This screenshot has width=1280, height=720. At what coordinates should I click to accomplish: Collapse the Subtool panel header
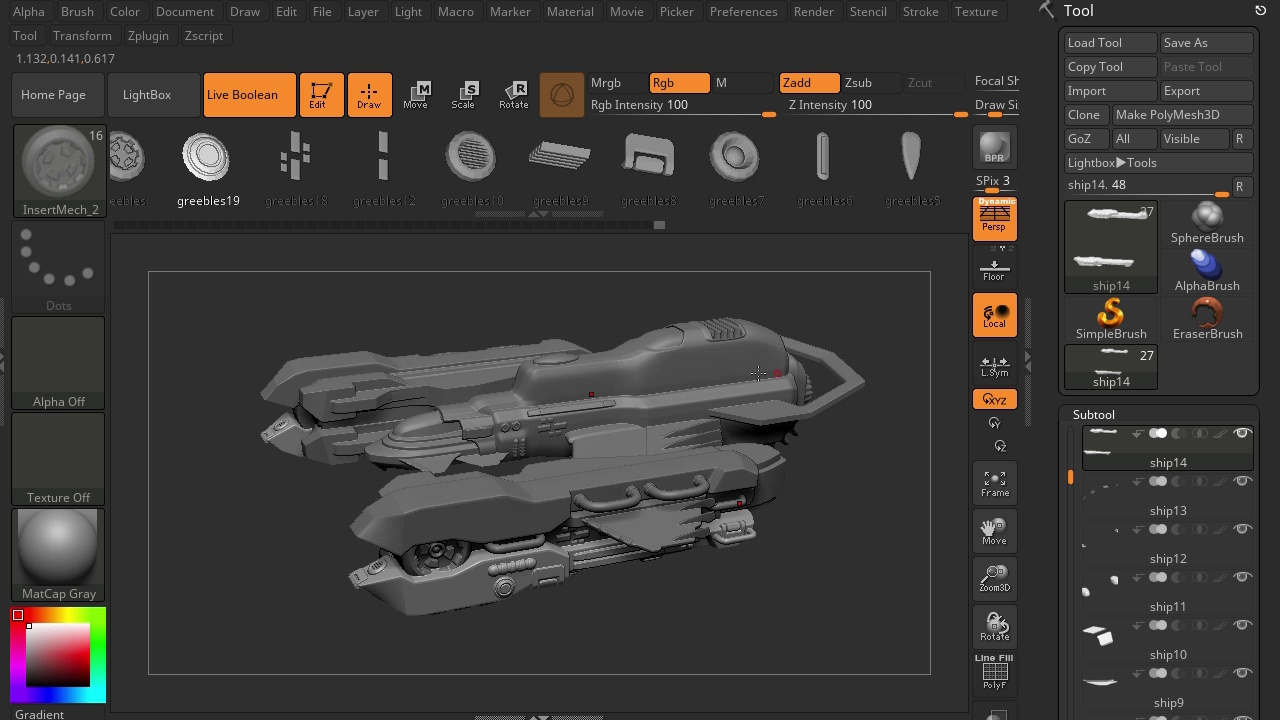point(1094,414)
